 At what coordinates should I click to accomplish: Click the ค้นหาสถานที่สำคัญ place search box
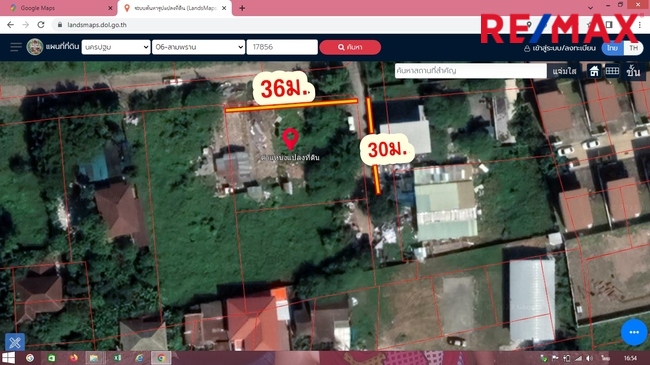click(471, 71)
